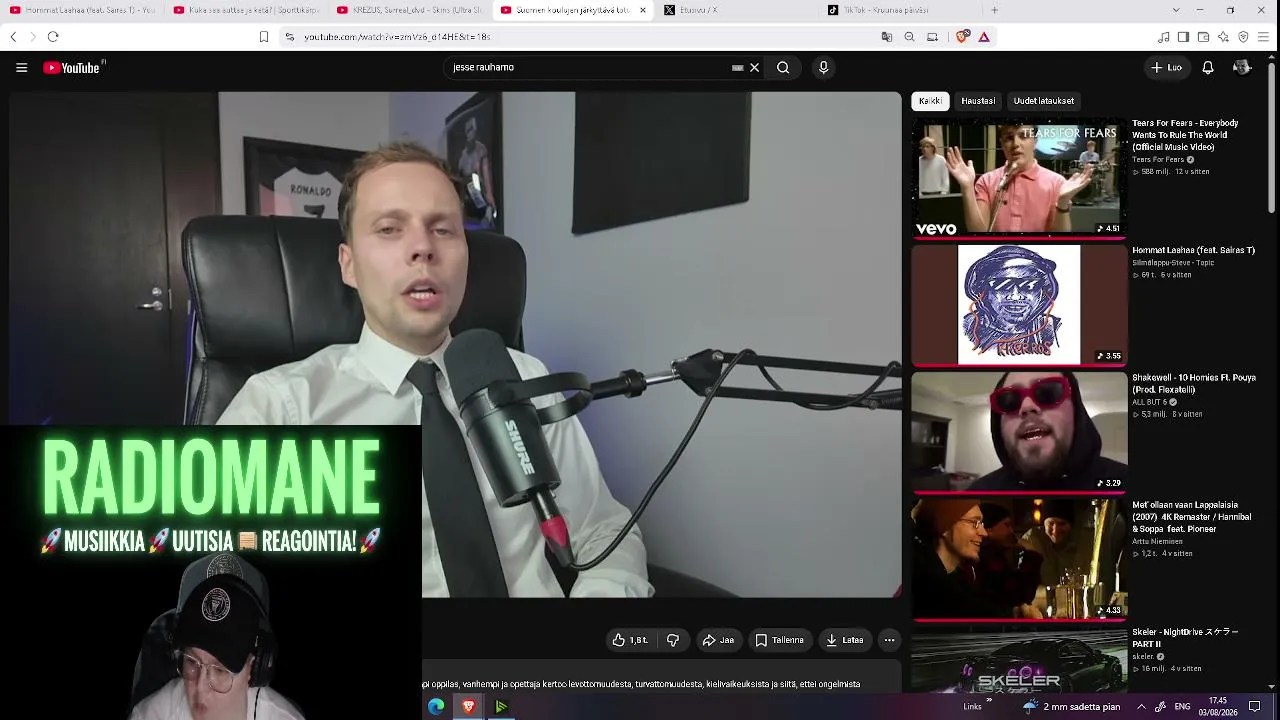Download the video with the Lataa button
The width and height of the screenshot is (1280, 720).
(845, 640)
